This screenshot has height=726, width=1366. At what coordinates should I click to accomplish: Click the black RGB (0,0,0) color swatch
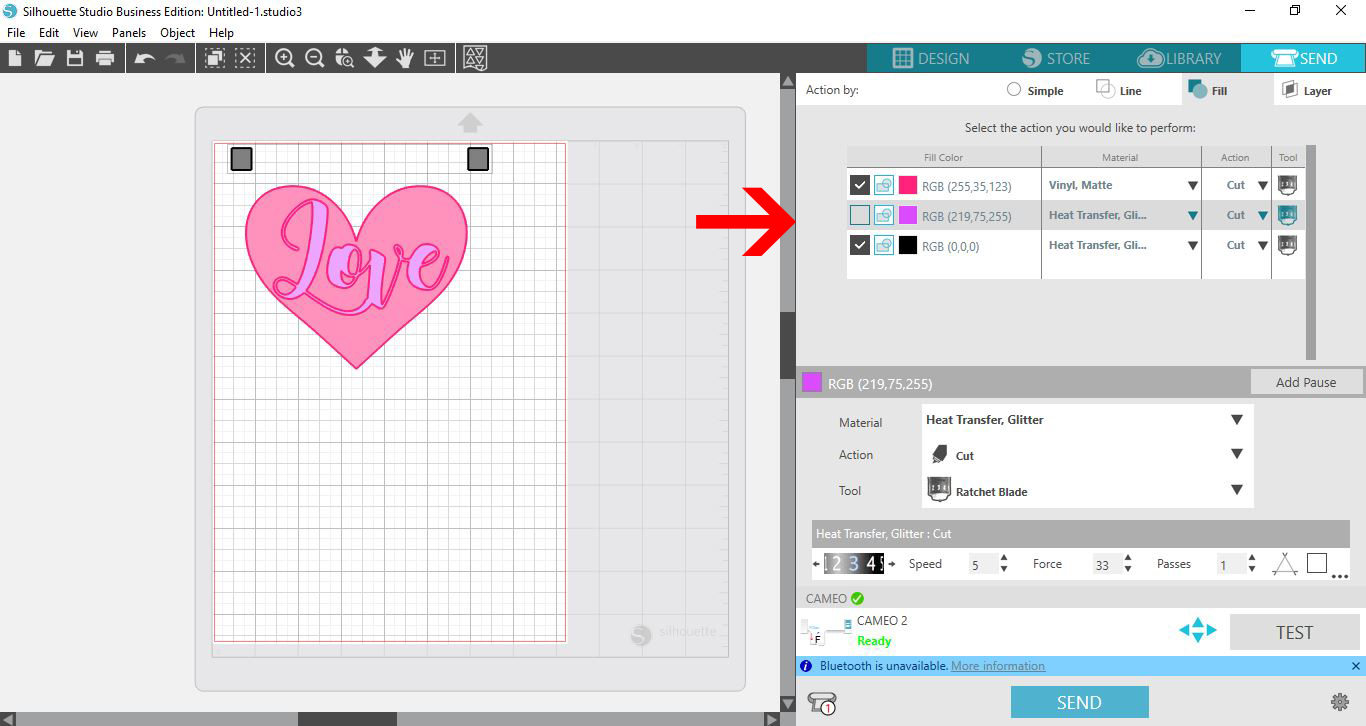coord(908,245)
